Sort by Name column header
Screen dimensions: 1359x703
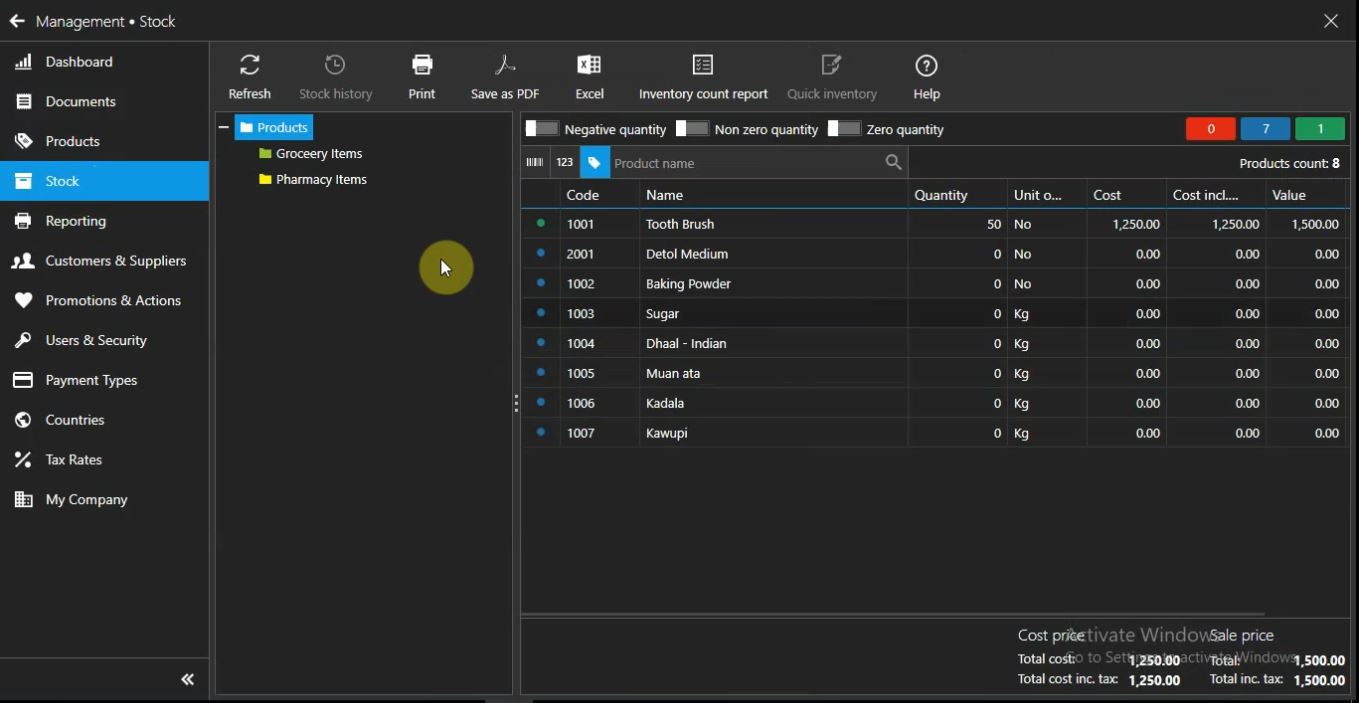[x=773, y=195]
